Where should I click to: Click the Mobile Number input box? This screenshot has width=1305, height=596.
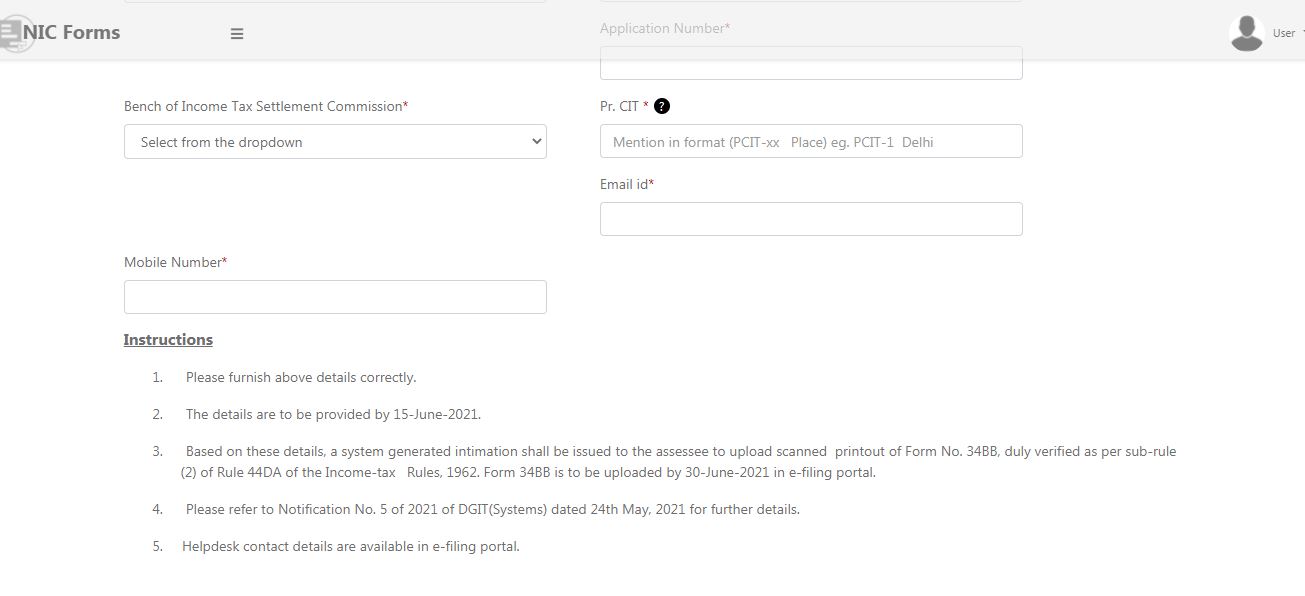334,296
